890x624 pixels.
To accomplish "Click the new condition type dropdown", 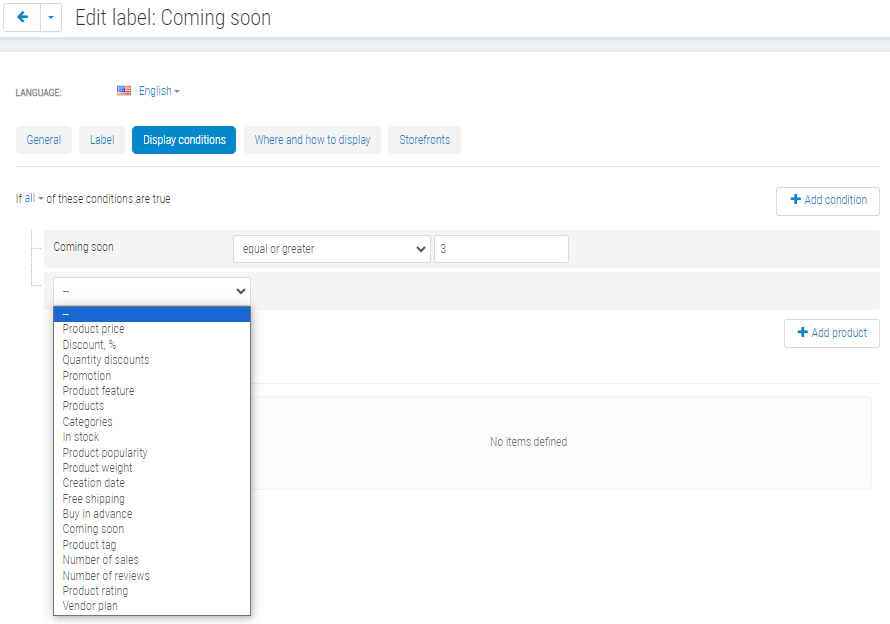I will pyautogui.click(x=152, y=291).
